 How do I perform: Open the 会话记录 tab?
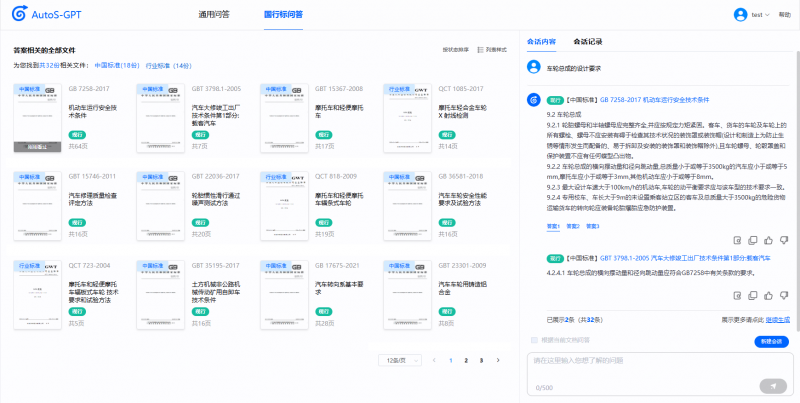pyautogui.click(x=588, y=42)
